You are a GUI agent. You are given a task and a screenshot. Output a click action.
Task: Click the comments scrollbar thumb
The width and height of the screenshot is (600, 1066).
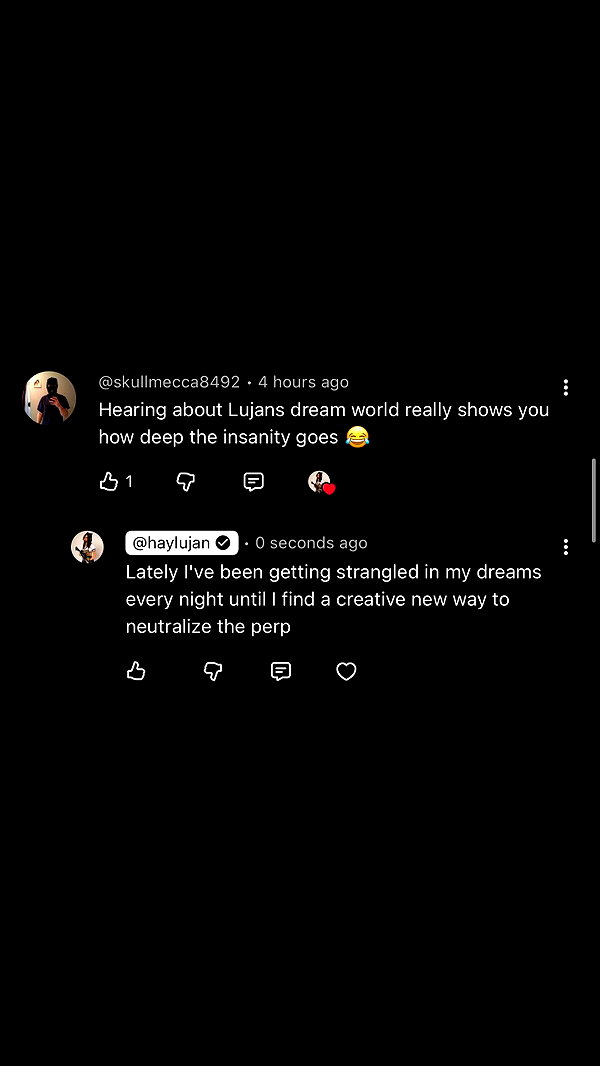click(594, 500)
